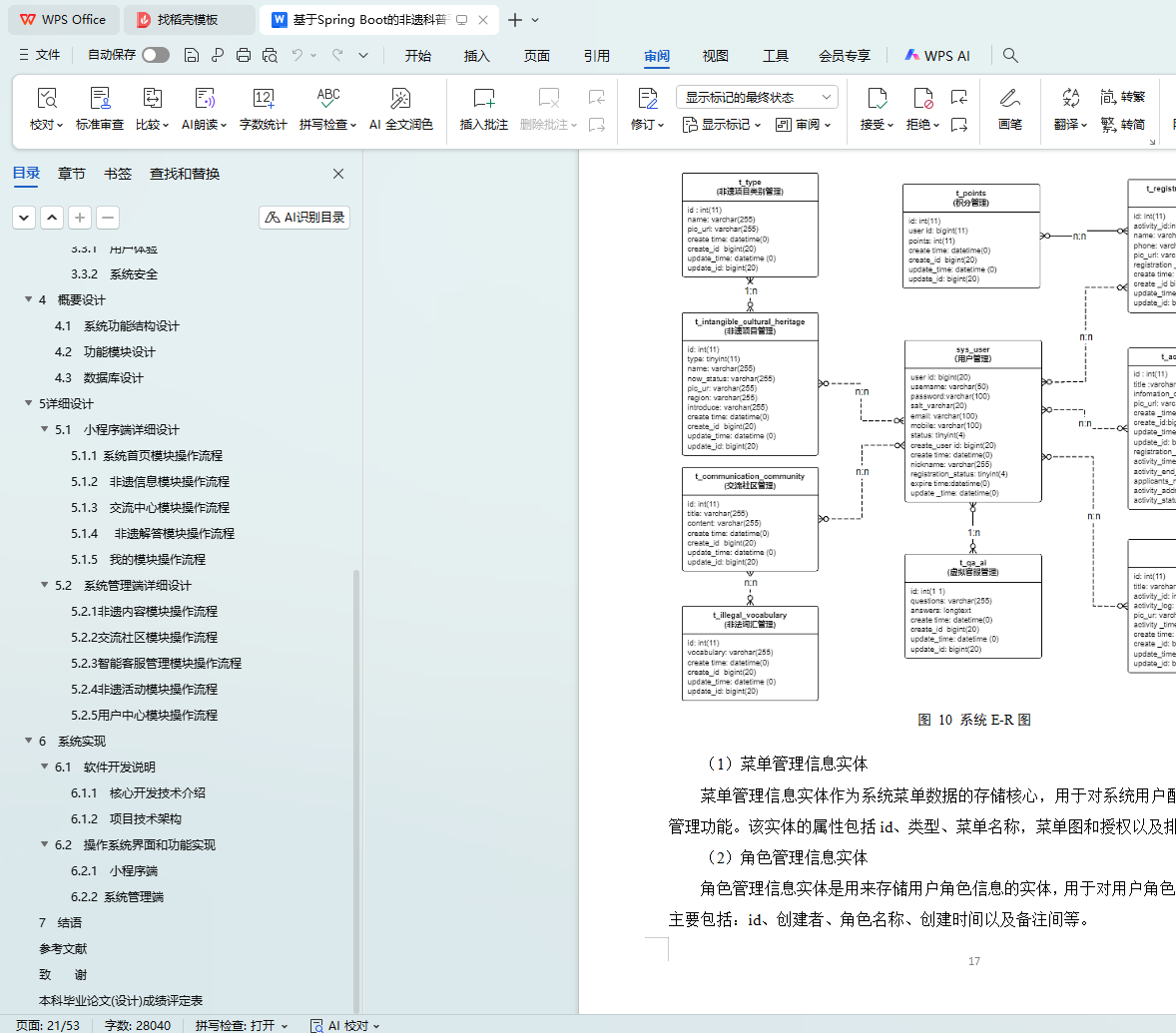Click the 拒绝 reject changes icon

921,99
